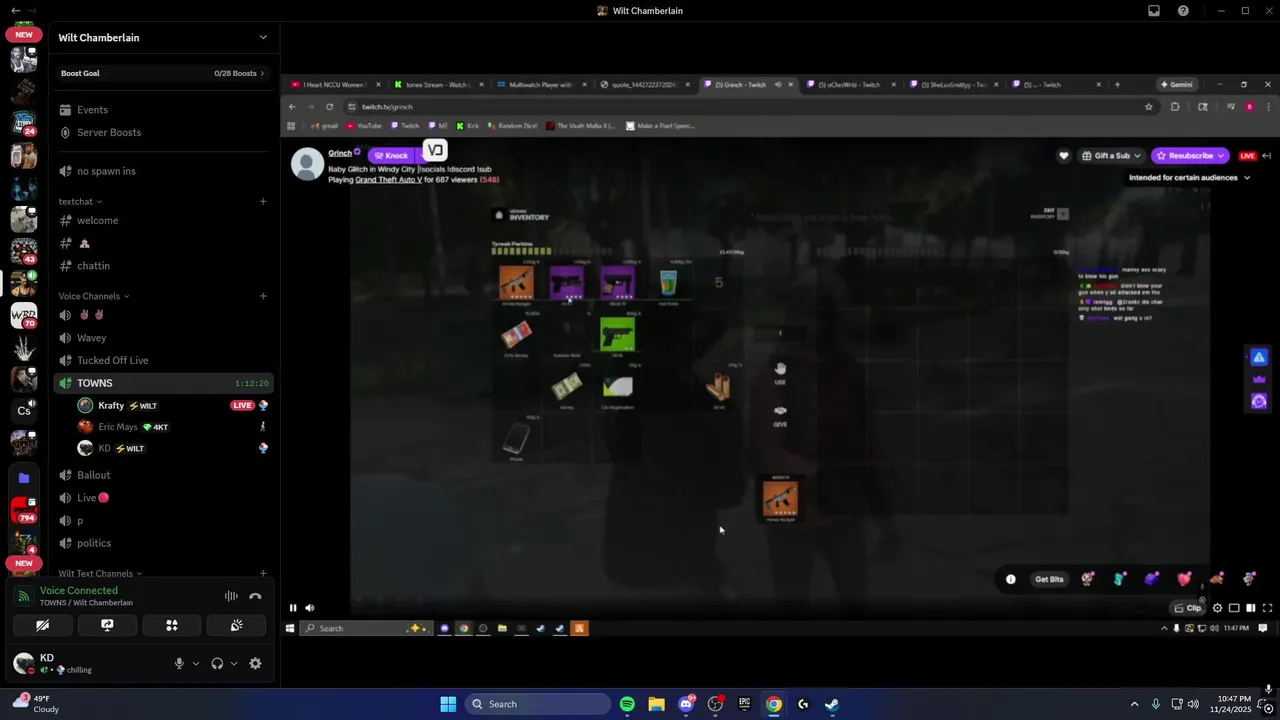The width and height of the screenshot is (1280, 720).
Task: Click the heart cheer emote
Action: [x=1185, y=579]
